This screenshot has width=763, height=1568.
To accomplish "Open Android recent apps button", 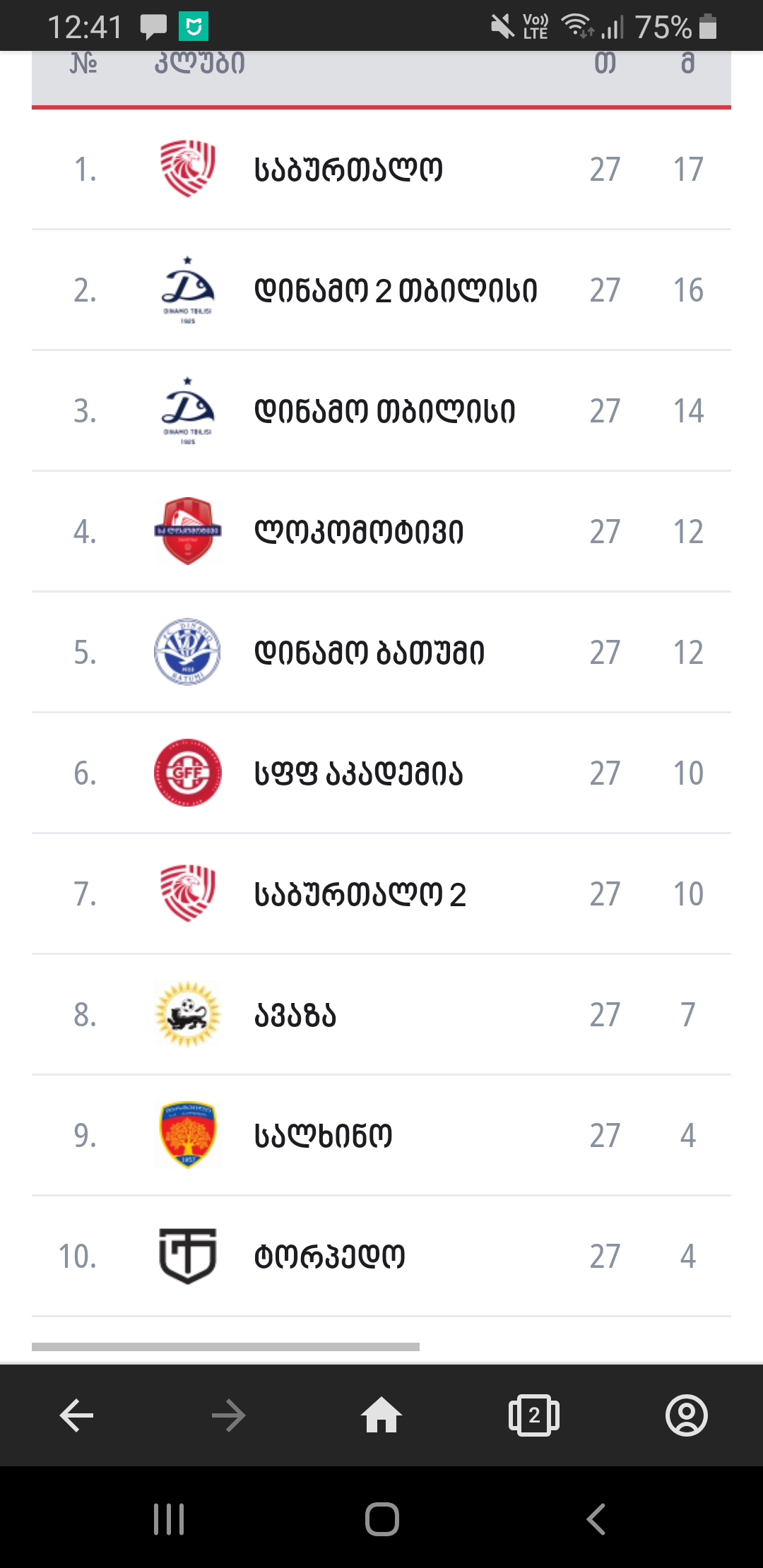I will (169, 1519).
